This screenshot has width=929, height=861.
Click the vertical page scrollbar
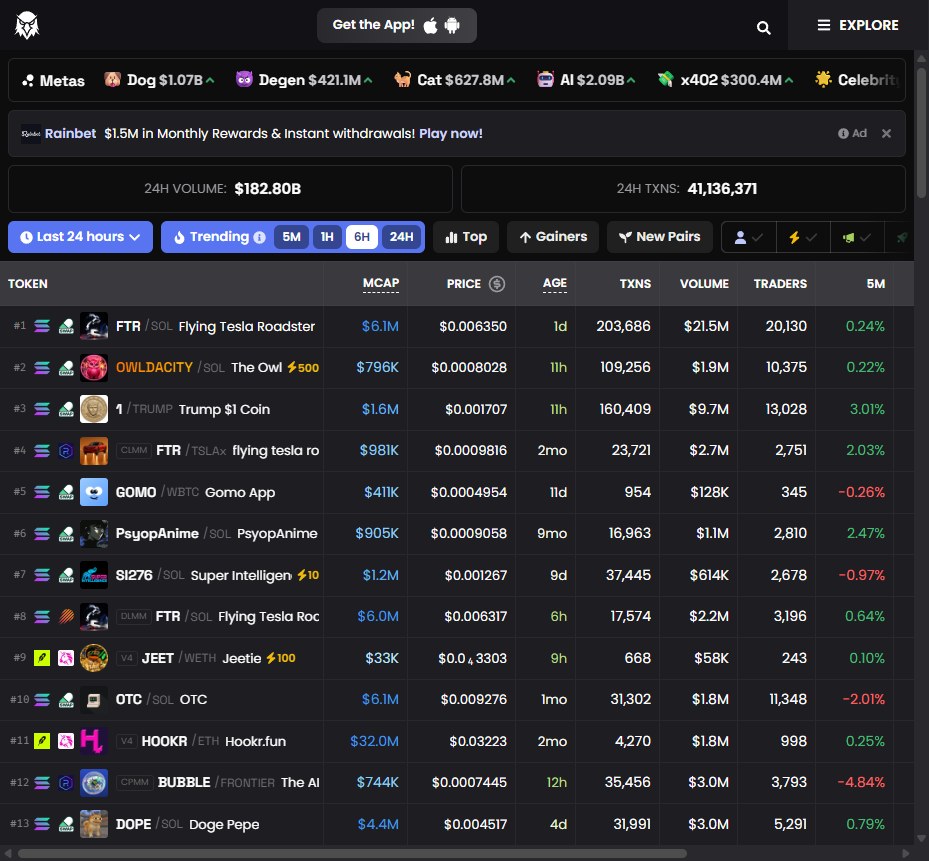point(921,132)
